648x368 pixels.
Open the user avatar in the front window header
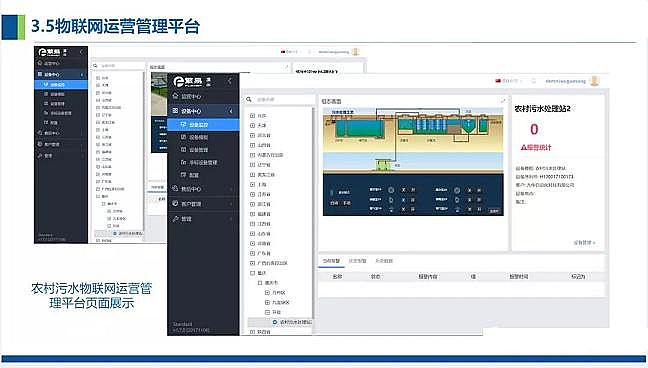[x=594, y=81]
